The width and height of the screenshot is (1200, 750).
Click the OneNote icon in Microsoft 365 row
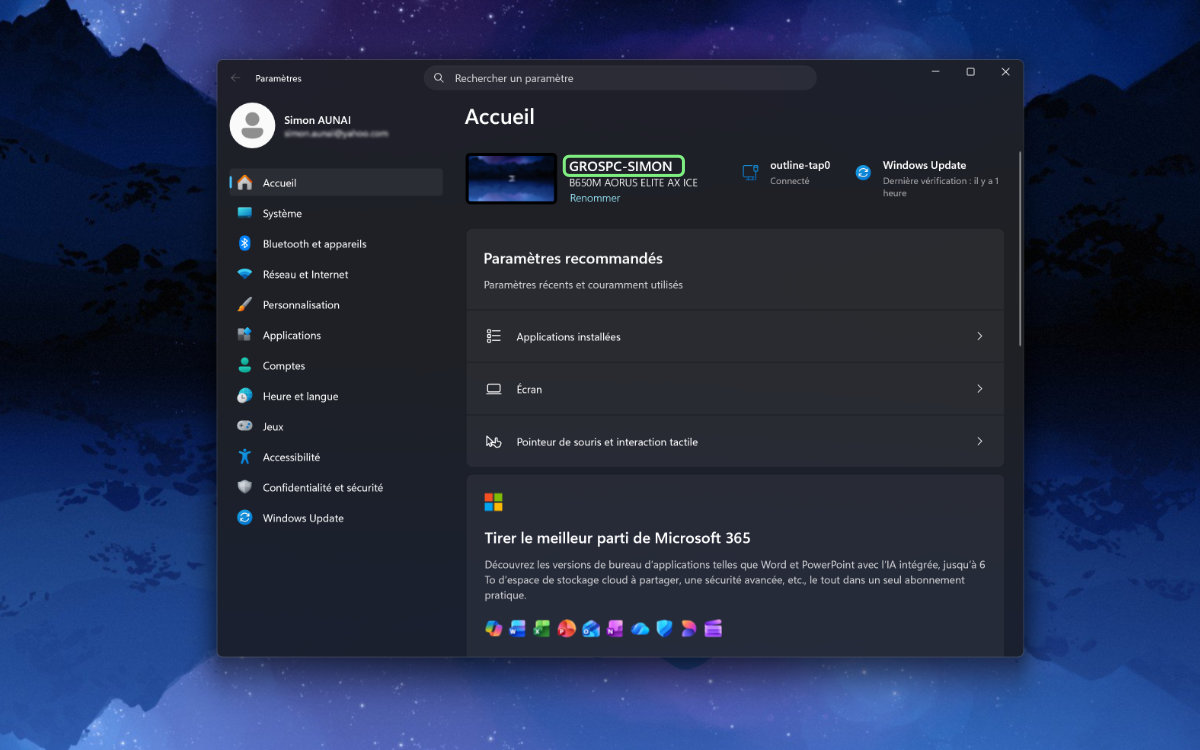[x=615, y=628]
